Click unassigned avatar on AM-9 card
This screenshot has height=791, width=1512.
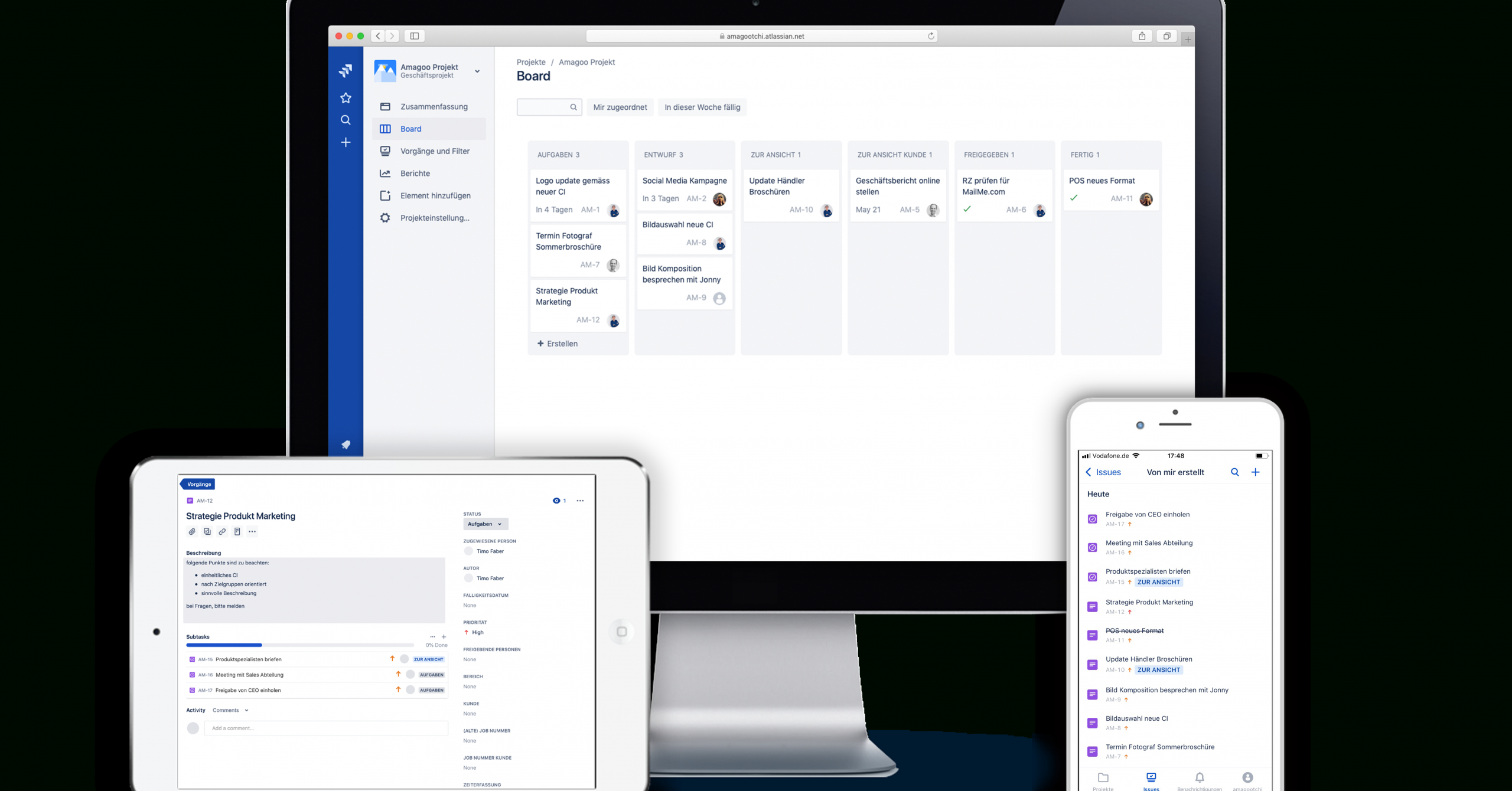tap(719, 299)
